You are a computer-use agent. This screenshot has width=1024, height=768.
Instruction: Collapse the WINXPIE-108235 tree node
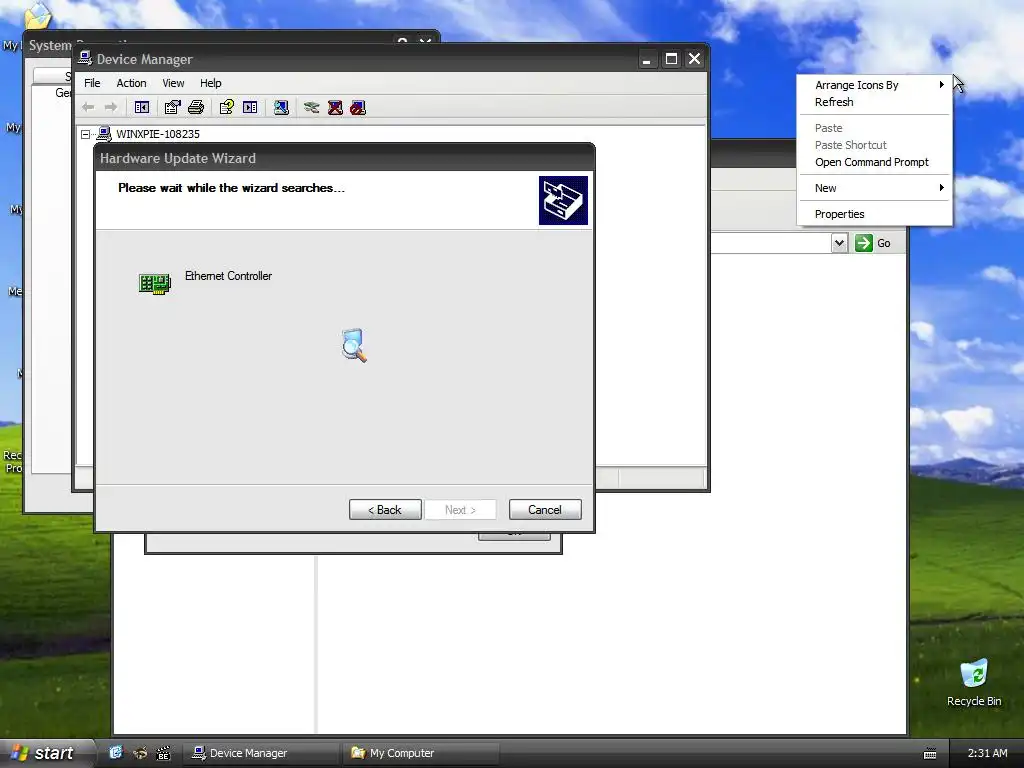tap(86, 134)
